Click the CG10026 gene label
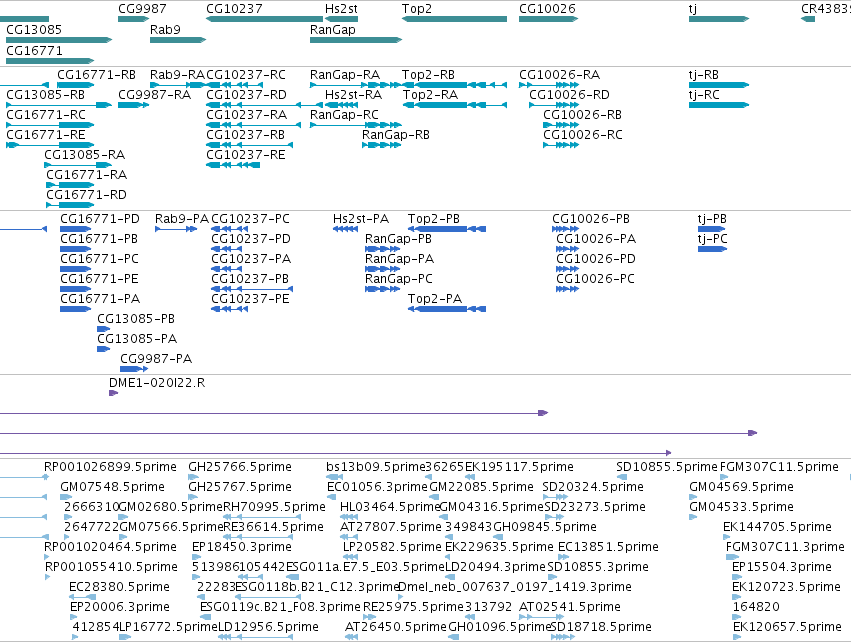 click(547, 9)
